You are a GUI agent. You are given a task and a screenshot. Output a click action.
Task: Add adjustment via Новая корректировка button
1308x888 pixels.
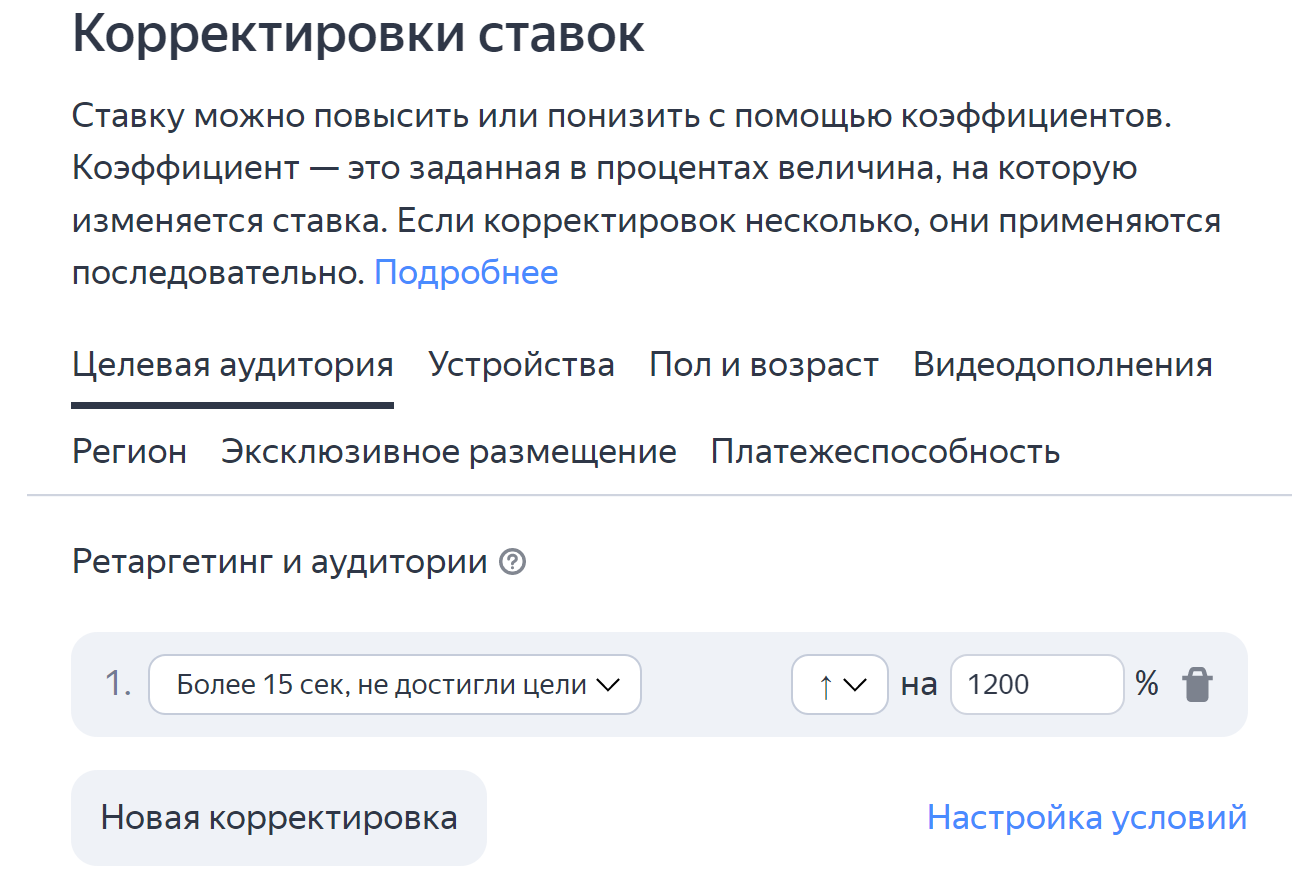(x=279, y=818)
